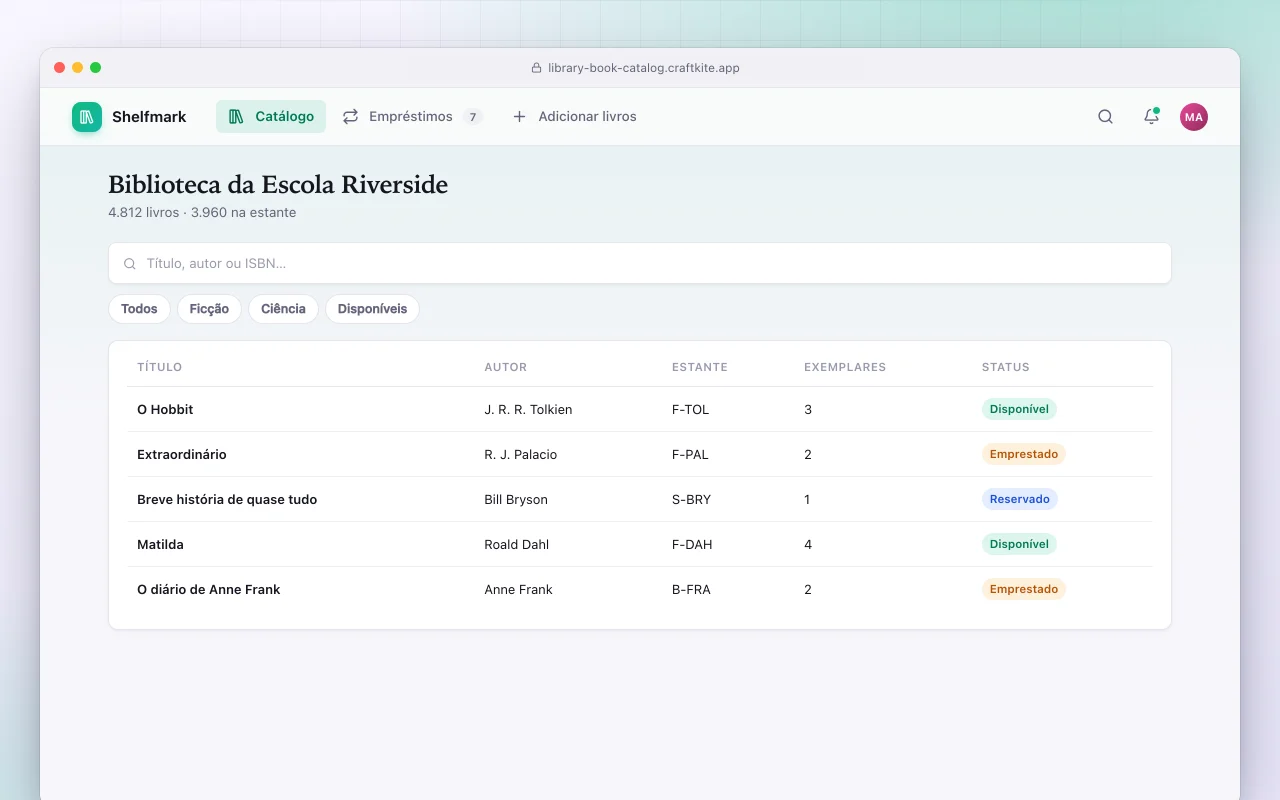Select the Ciência filter chip
Viewport: 1280px width, 800px height.
(x=283, y=309)
